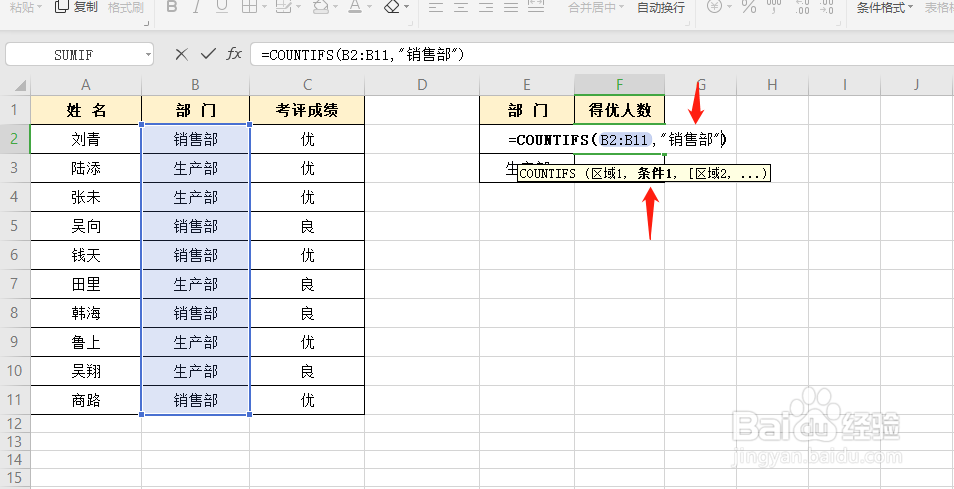Image resolution: width=954 pixels, height=489 pixels.
Task: Select column C header
Action: tap(307, 85)
